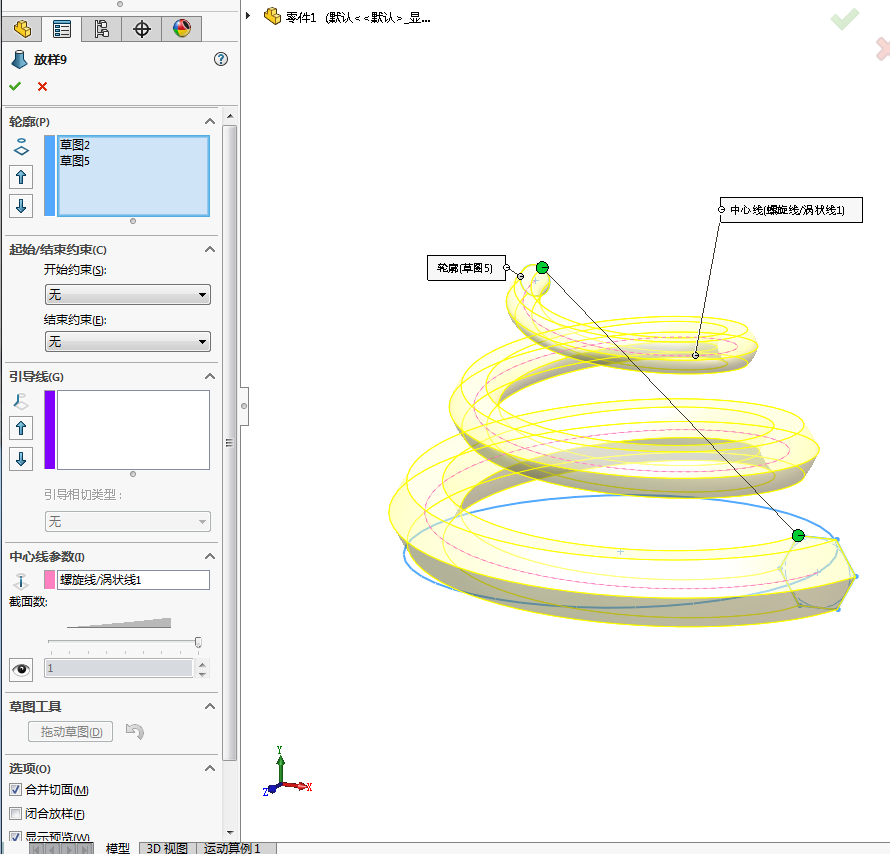Click the panel scrollbar up arrow
Image resolution: width=890 pixels, height=854 pixels.
[230, 116]
